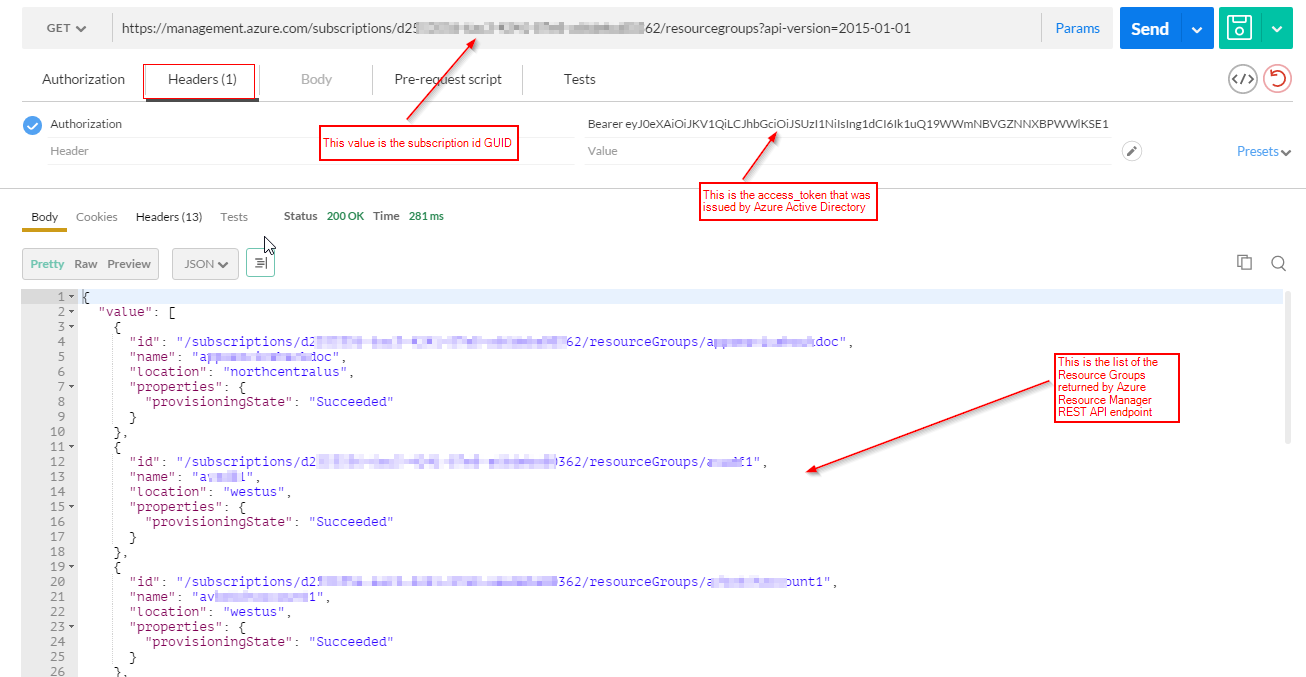Click the Bearer token value field
Viewport: 1306px width, 677px height.
[848, 124]
